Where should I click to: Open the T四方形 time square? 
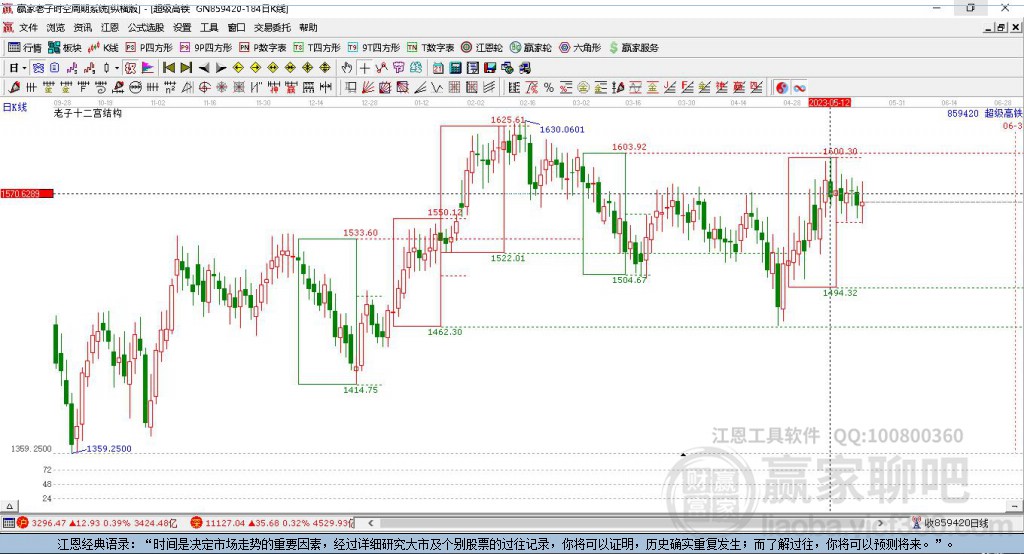[317, 48]
